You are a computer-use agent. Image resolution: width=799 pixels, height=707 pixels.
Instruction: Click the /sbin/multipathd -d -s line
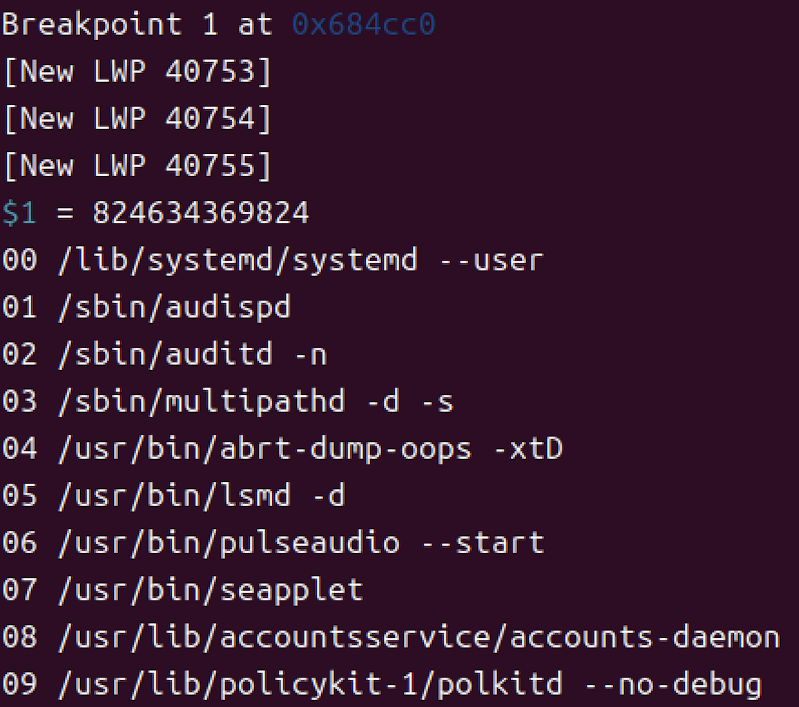click(255, 401)
